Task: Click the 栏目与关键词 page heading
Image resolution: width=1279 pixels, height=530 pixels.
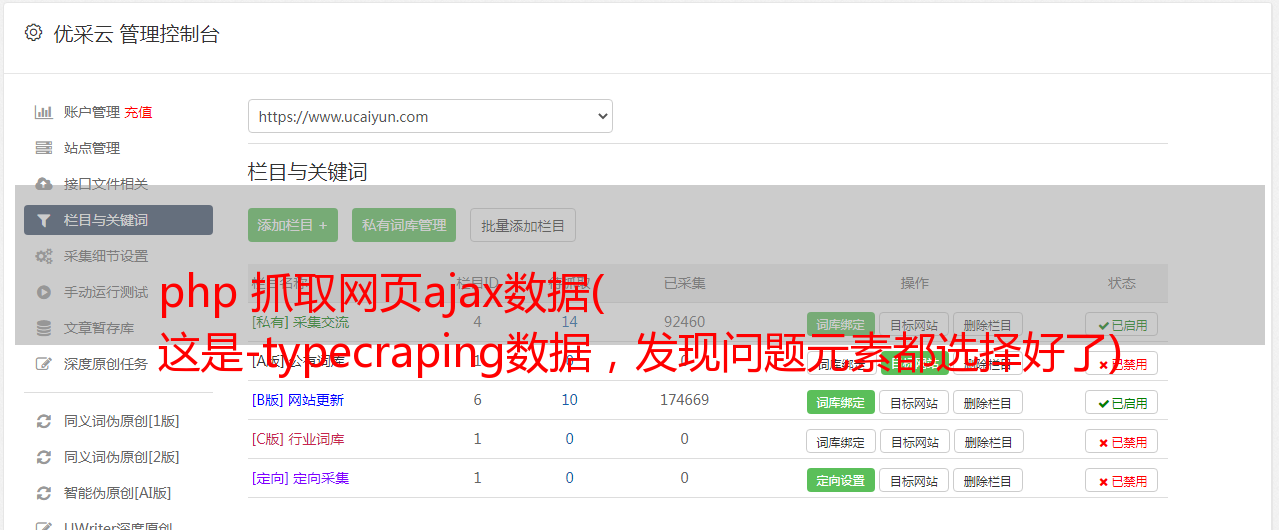Action: click(307, 172)
